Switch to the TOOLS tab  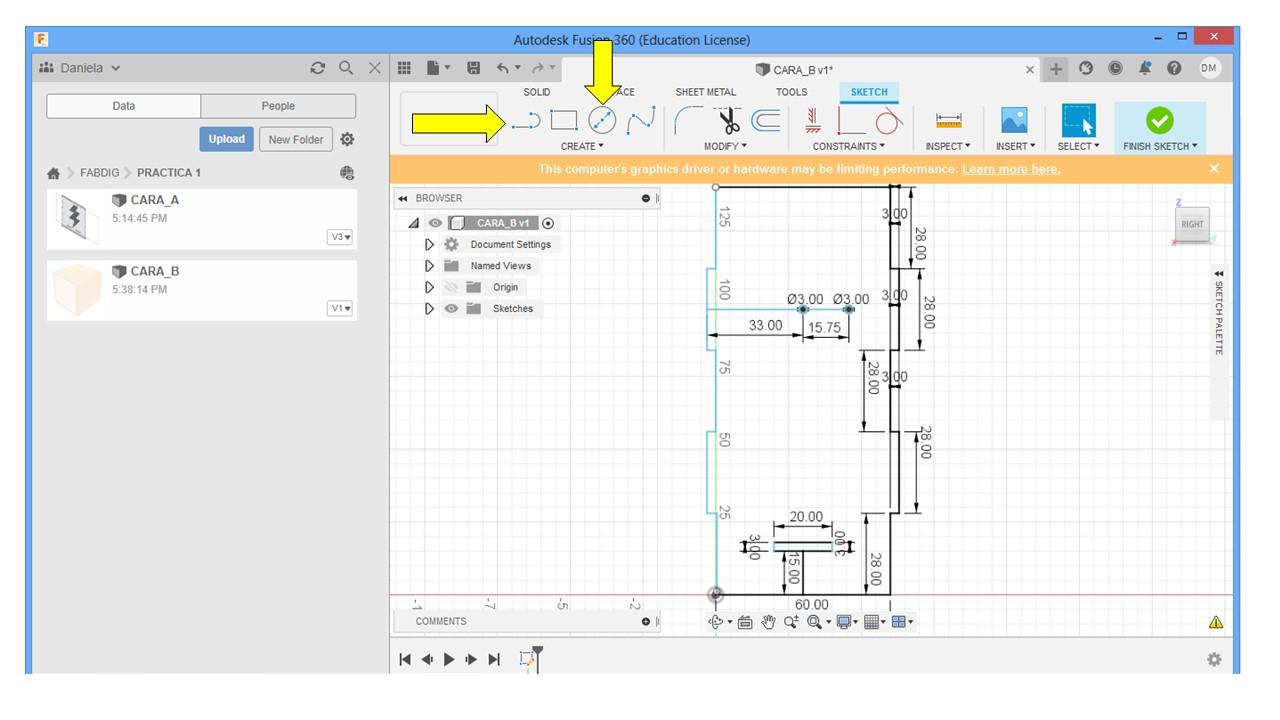tap(791, 92)
